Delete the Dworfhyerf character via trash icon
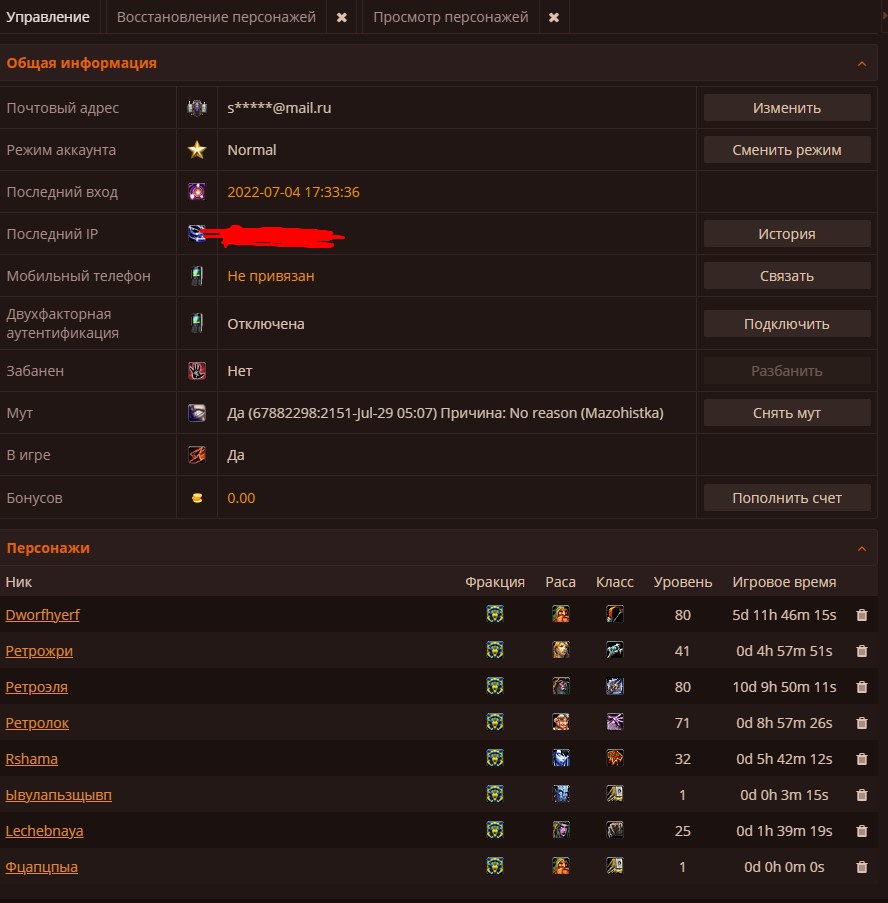Viewport: 888px width, 903px height. pyautogui.click(x=862, y=615)
